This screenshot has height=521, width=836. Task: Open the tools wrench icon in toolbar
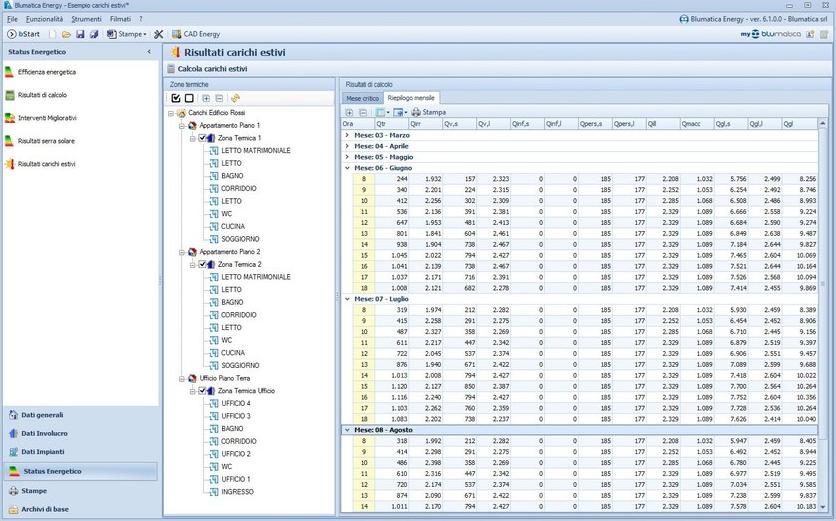[159, 34]
